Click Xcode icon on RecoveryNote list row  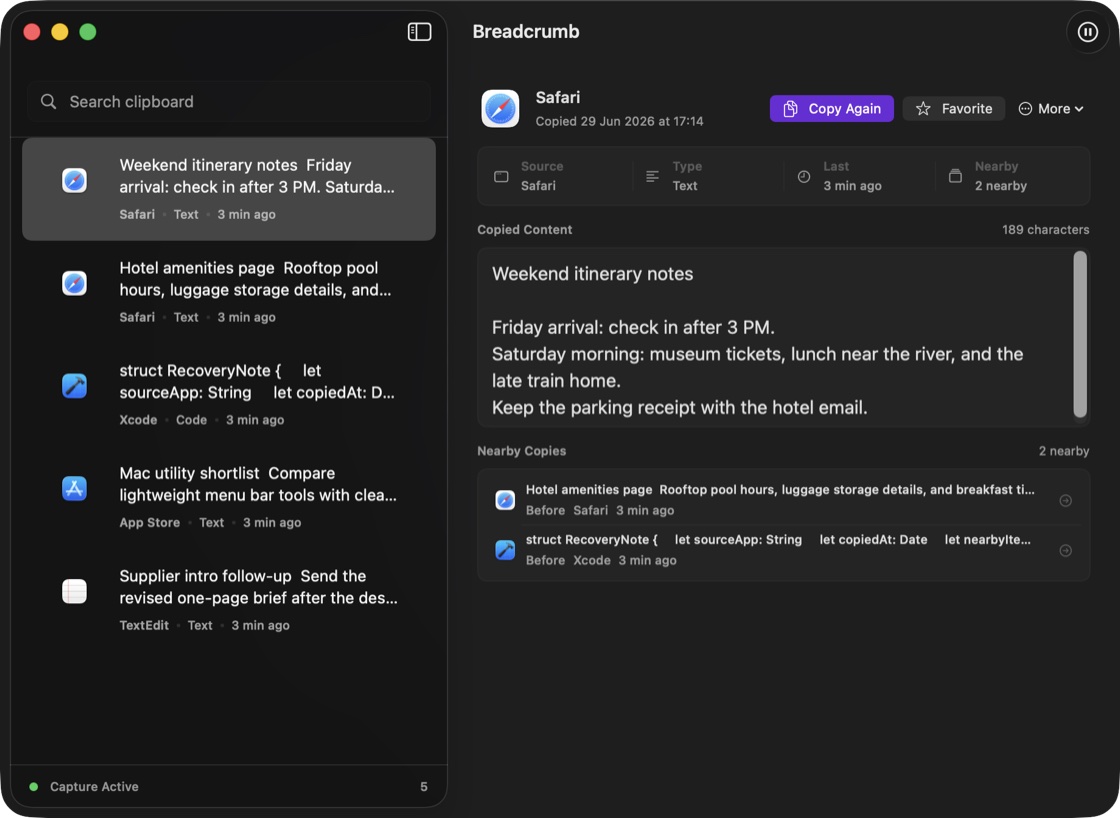tap(74, 386)
